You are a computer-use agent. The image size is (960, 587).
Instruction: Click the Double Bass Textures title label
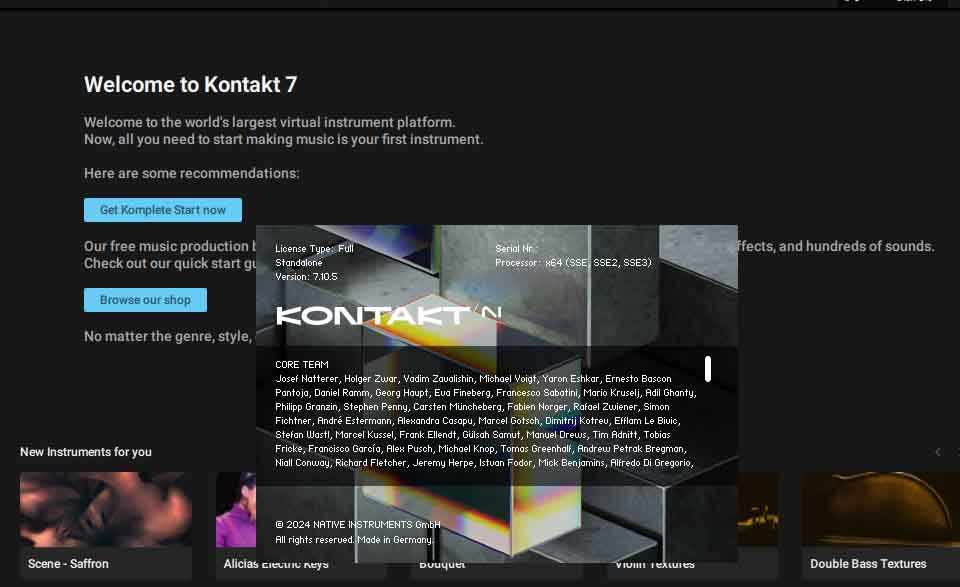pyautogui.click(x=868, y=564)
